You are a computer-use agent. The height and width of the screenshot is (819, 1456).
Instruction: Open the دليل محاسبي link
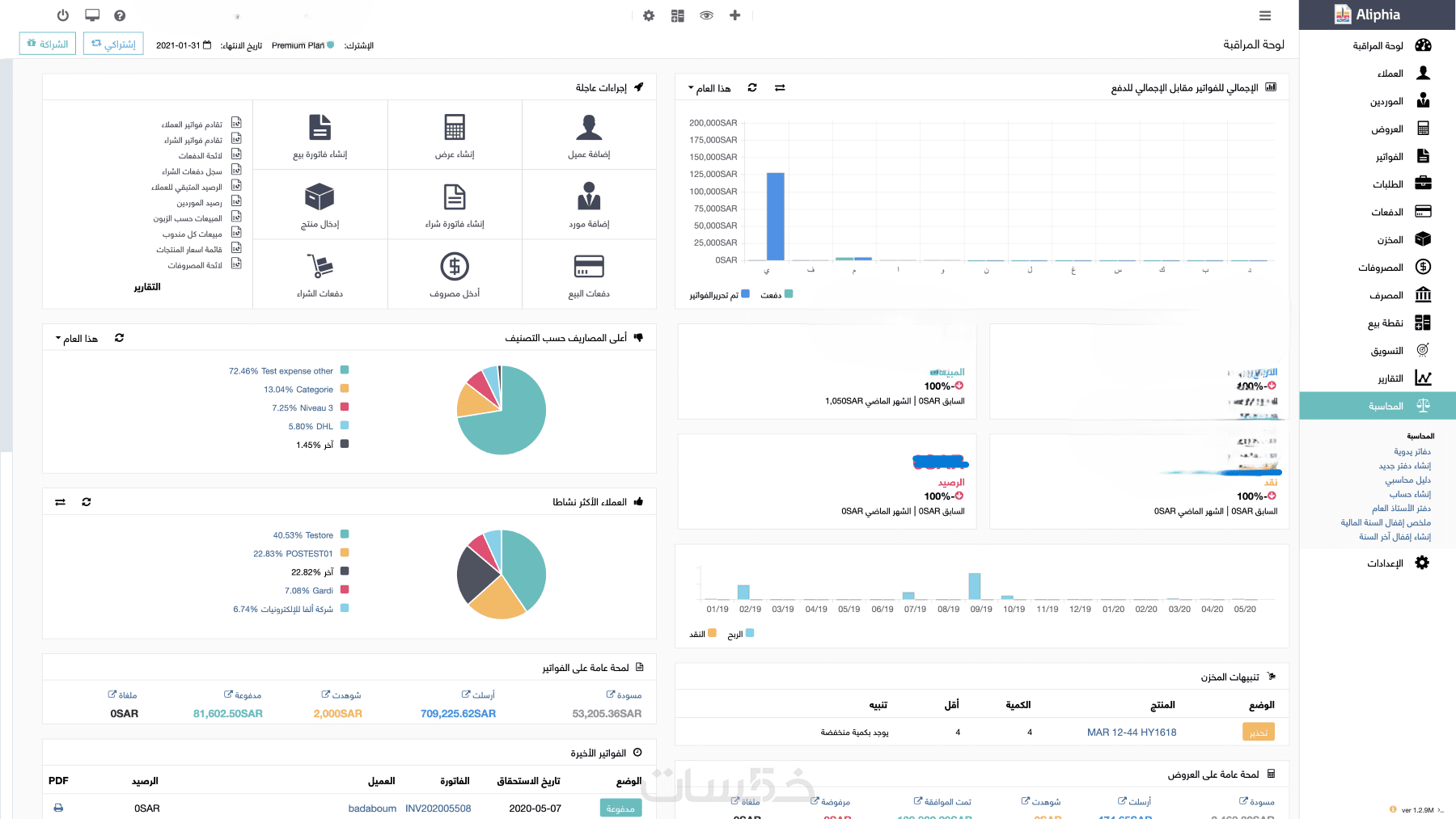(1407, 479)
